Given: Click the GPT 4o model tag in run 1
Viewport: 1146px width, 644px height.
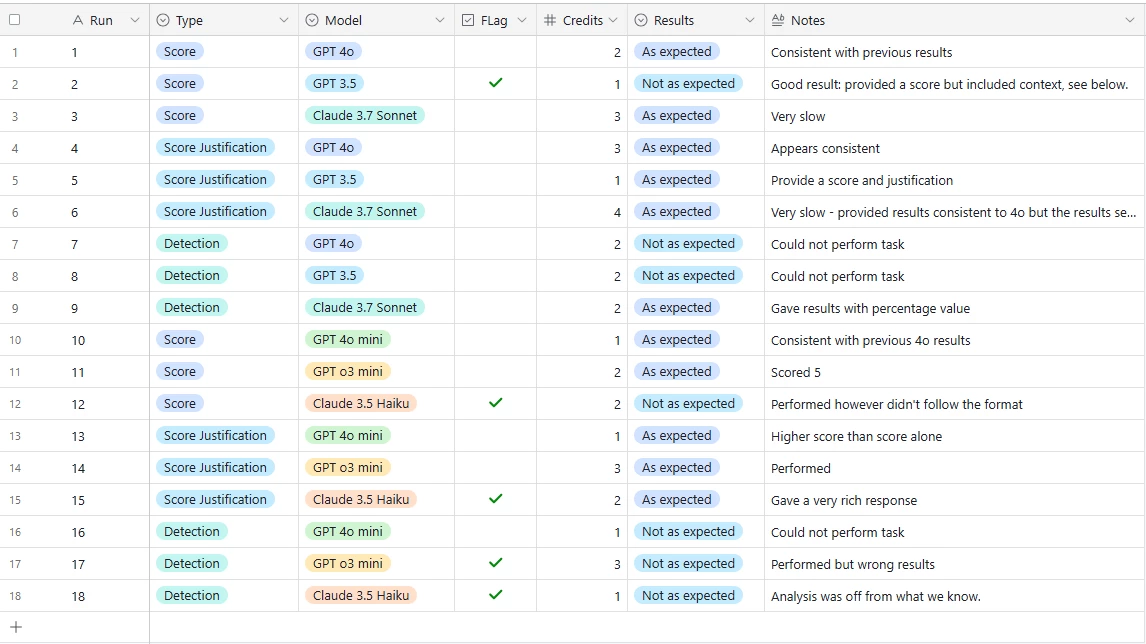Looking at the screenshot, I should coord(333,52).
